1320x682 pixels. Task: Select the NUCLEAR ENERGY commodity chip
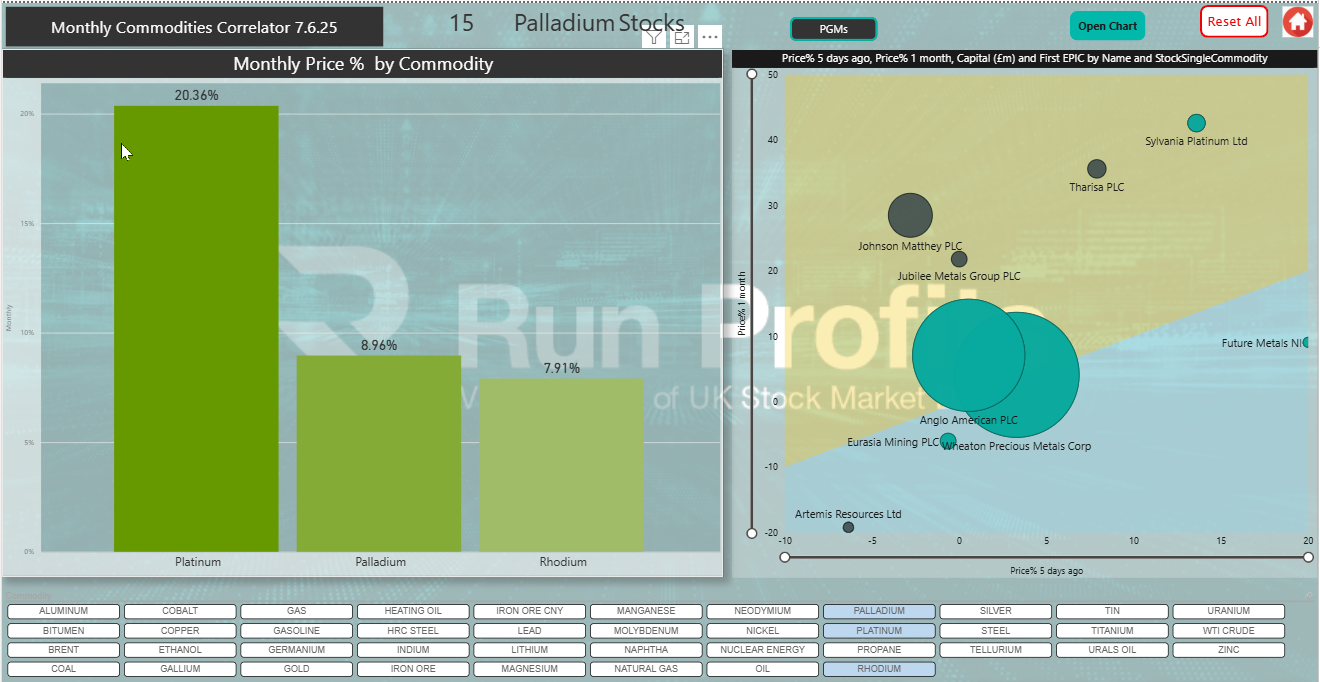[x=763, y=650]
